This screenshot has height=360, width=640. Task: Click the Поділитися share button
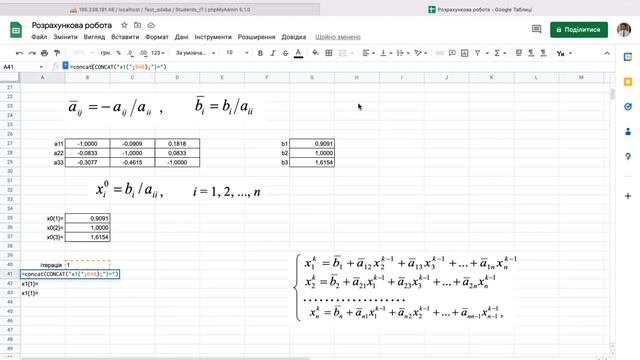tap(579, 30)
